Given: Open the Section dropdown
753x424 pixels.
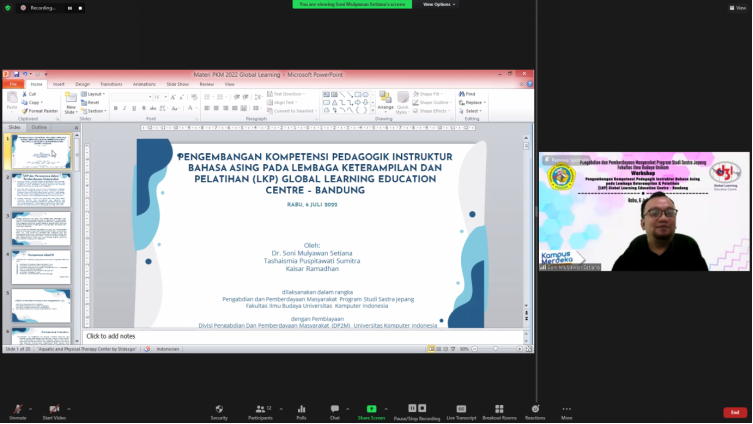Looking at the screenshot, I should 94,111.
